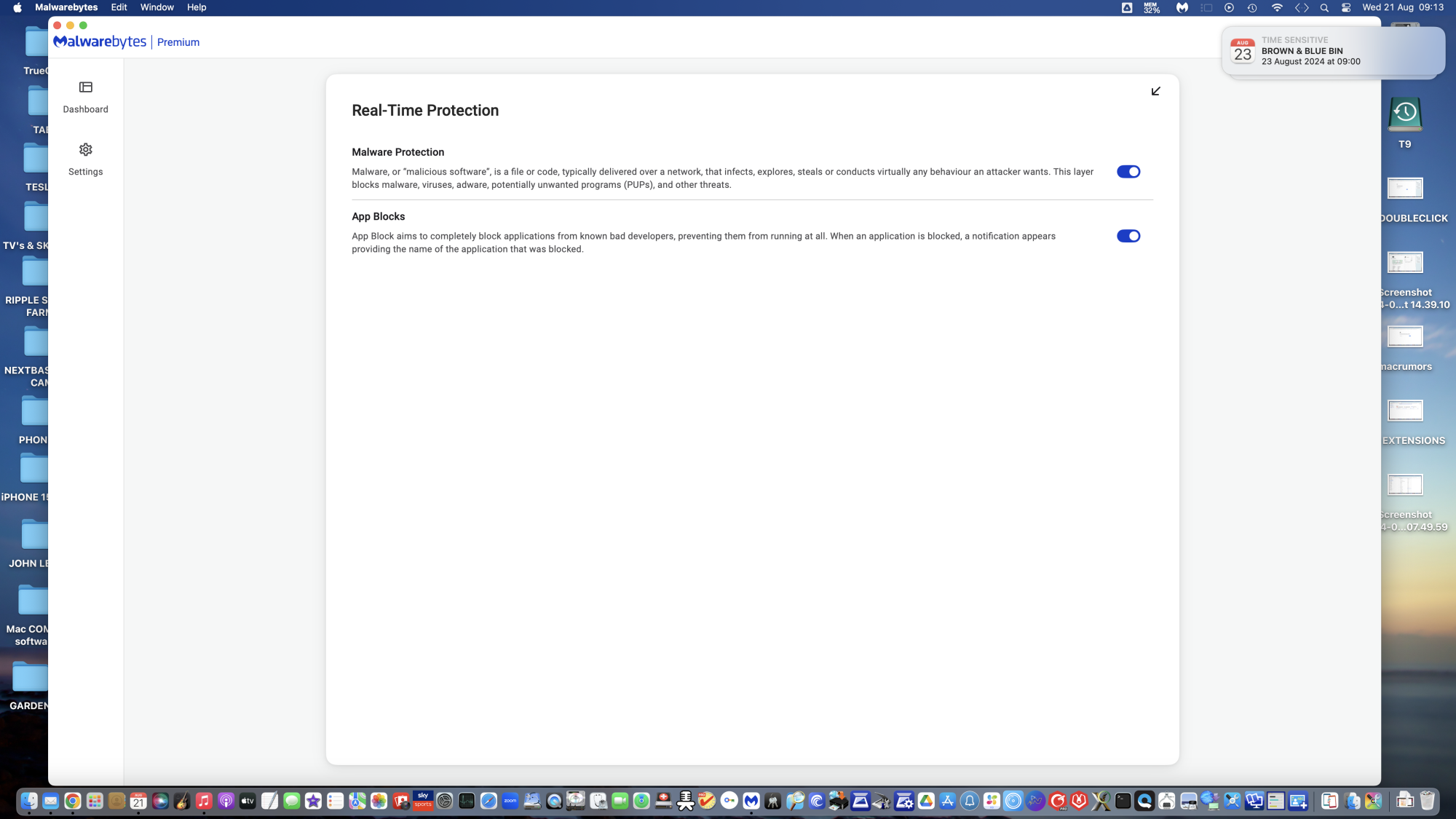1456x819 pixels.
Task: Select the macrumors file on desktop
Action: (1405, 337)
